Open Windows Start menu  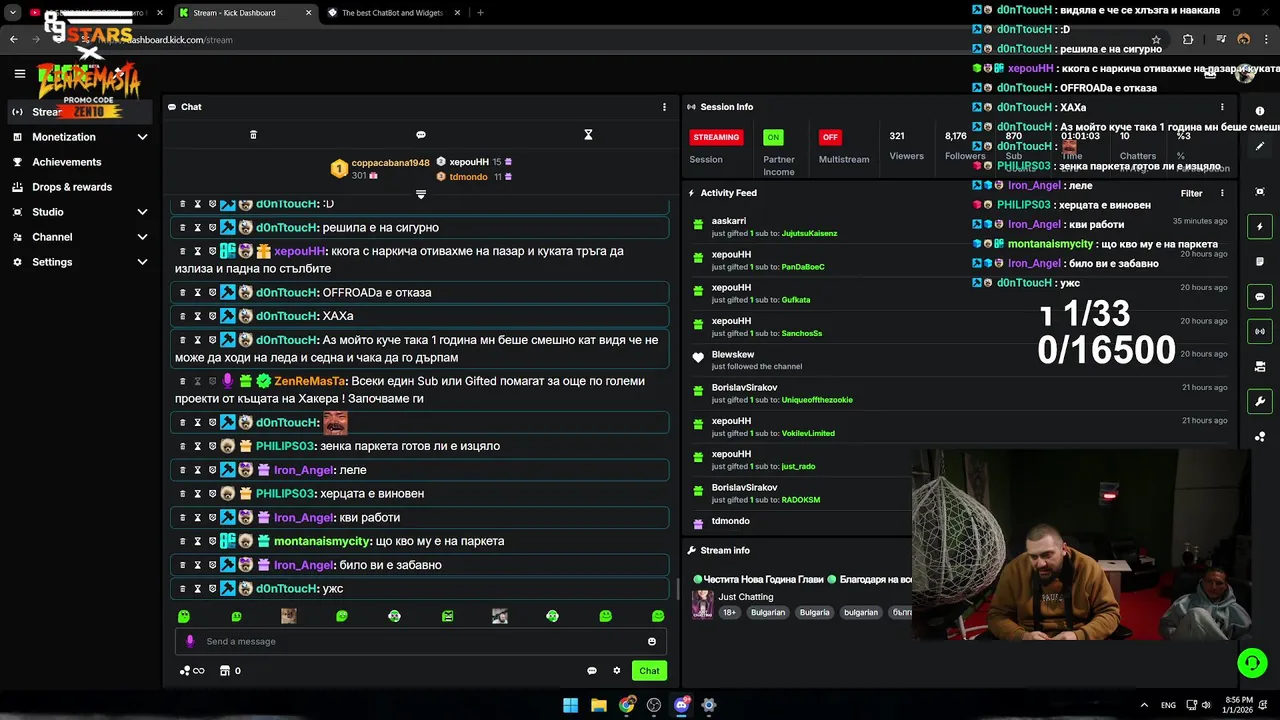[x=570, y=705]
